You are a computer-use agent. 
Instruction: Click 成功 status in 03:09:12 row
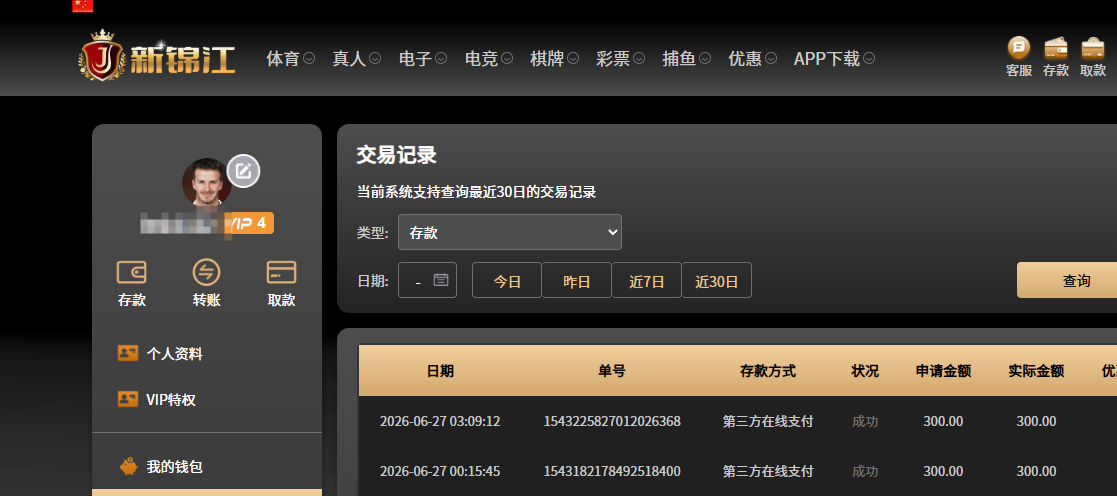[x=865, y=421]
